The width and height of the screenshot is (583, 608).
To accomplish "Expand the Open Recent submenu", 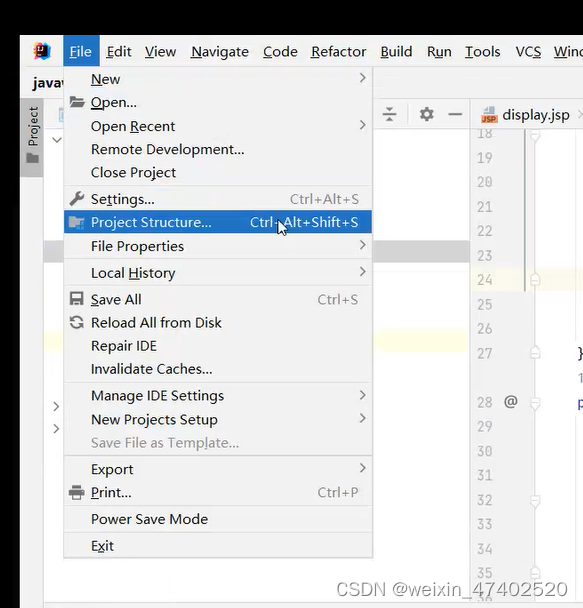I will point(218,126).
